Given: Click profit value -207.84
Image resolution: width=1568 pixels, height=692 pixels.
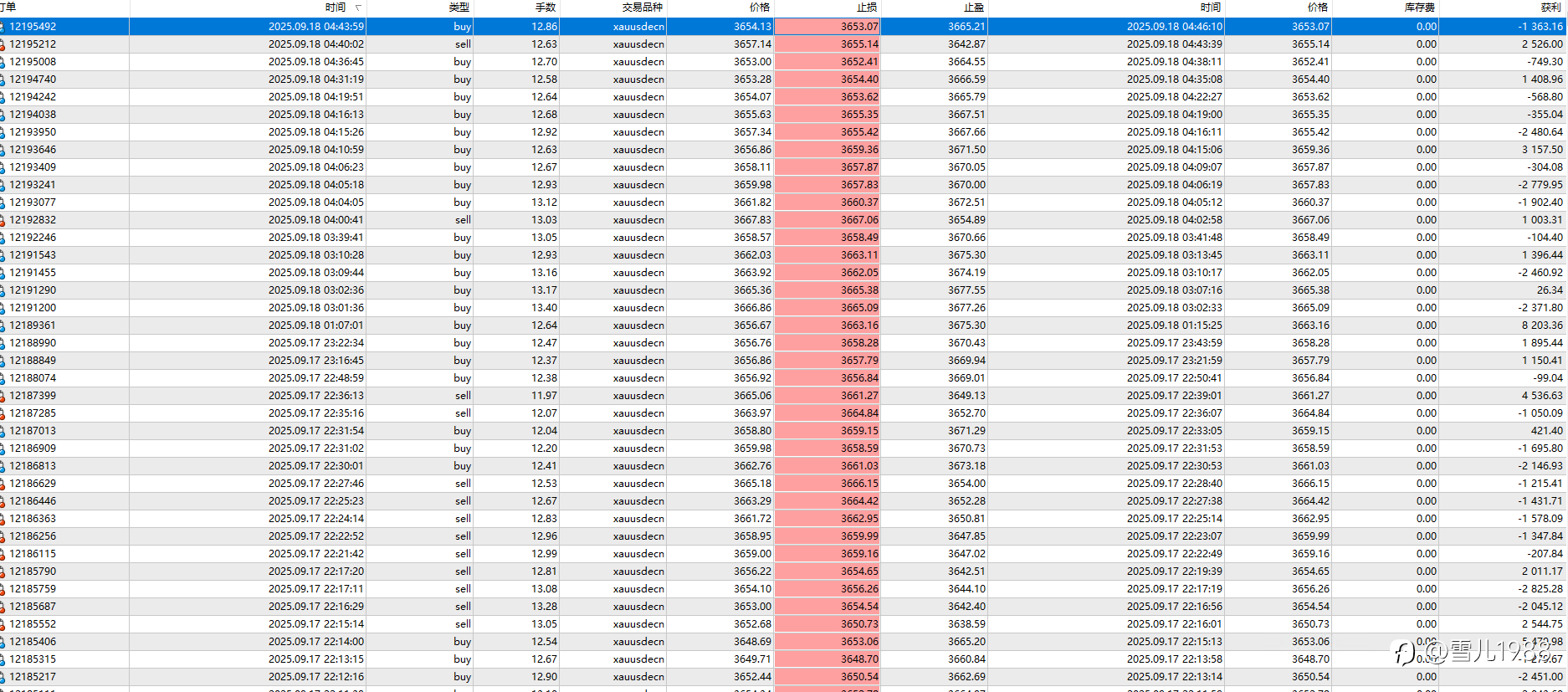Looking at the screenshot, I should coord(1545,554).
